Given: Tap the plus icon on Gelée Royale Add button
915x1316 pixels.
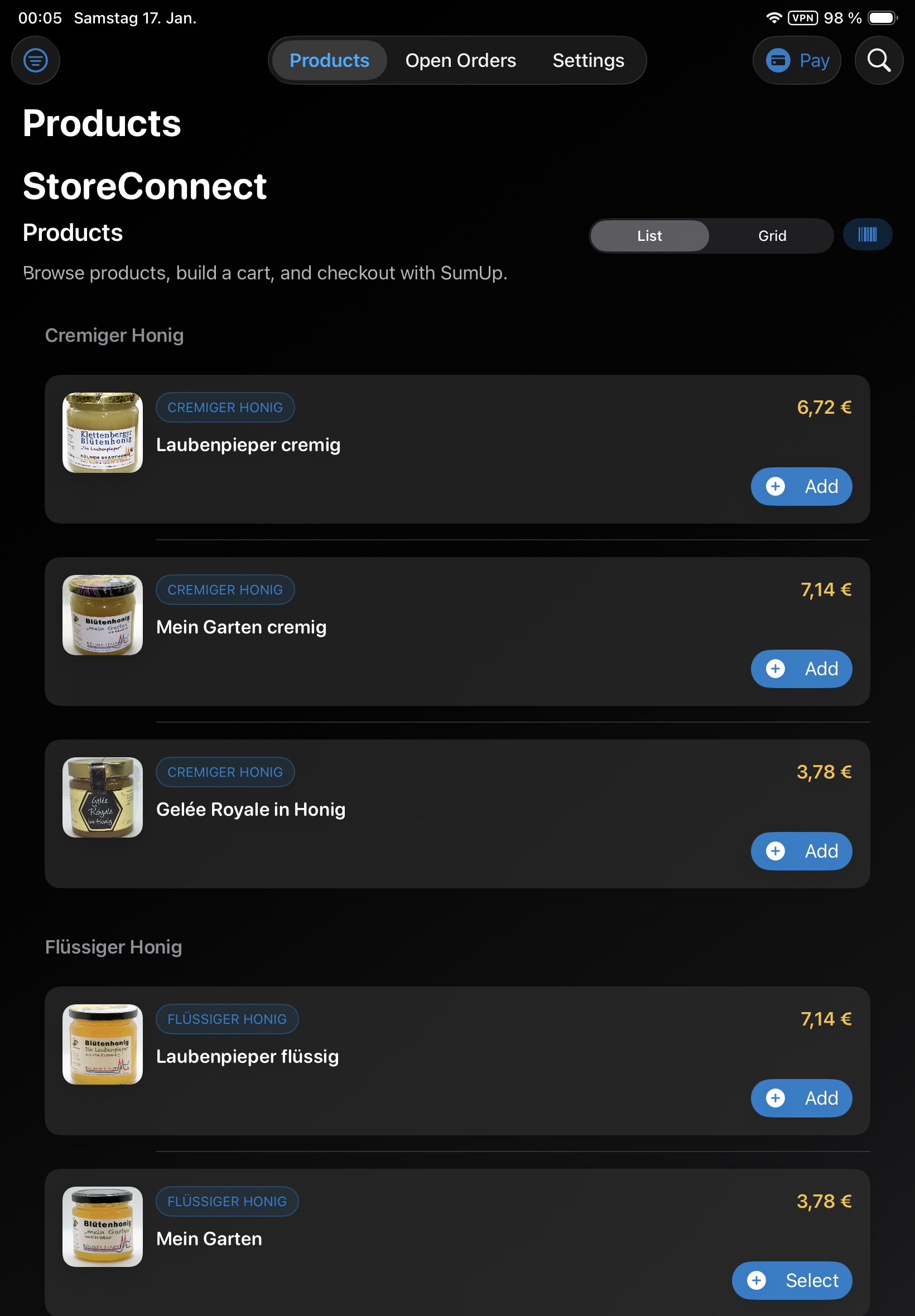Looking at the screenshot, I should coord(776,851).
